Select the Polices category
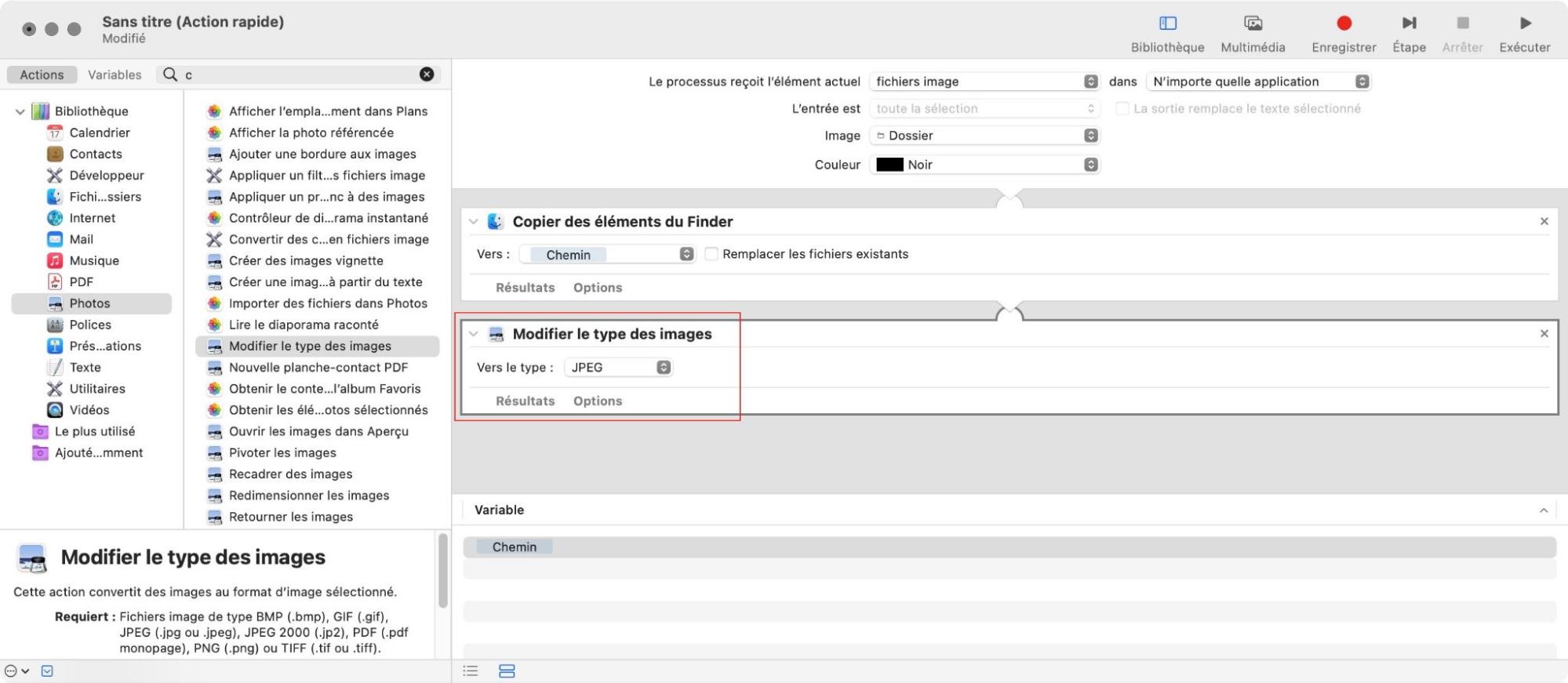 (x=91, y=325)
